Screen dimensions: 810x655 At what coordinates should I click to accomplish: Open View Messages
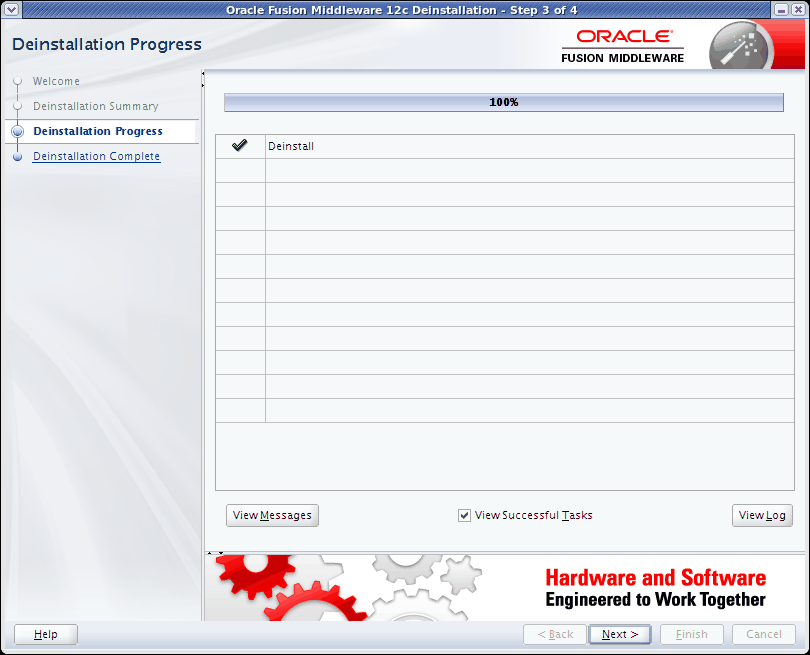pos(272,516)
